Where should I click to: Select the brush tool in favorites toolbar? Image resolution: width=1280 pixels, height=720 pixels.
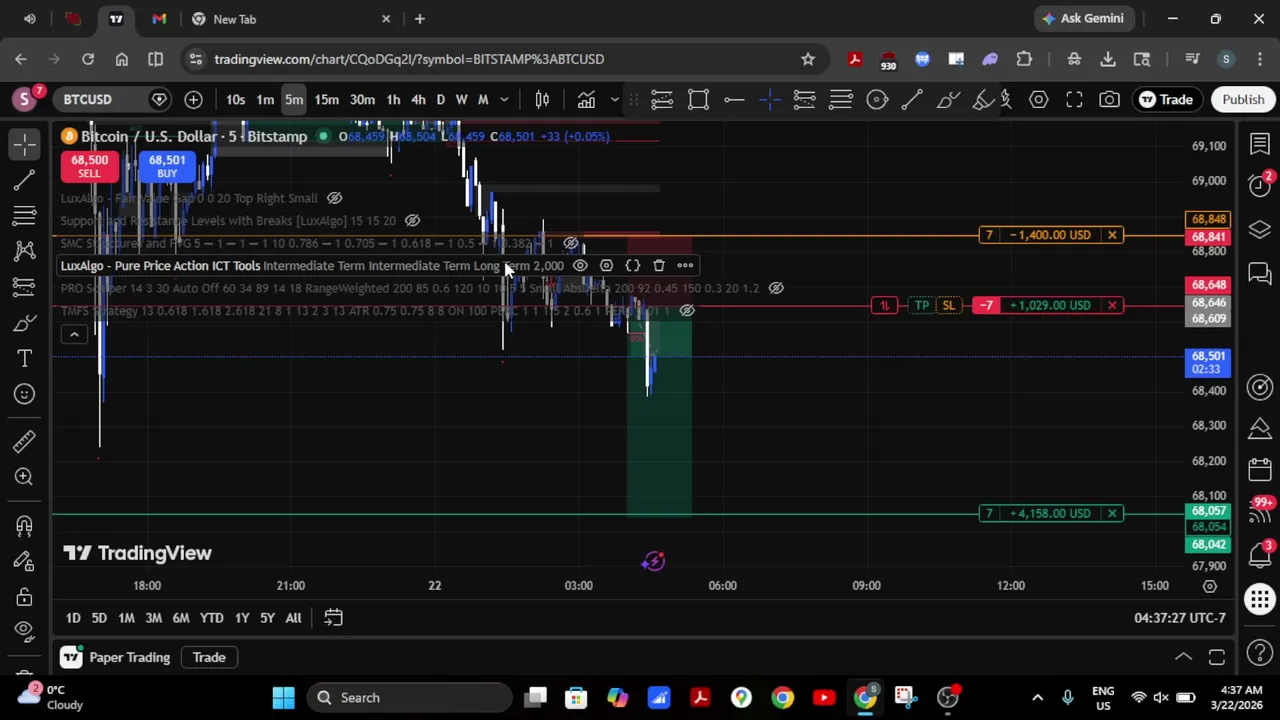pyautogui.click(x=947, y=99)
